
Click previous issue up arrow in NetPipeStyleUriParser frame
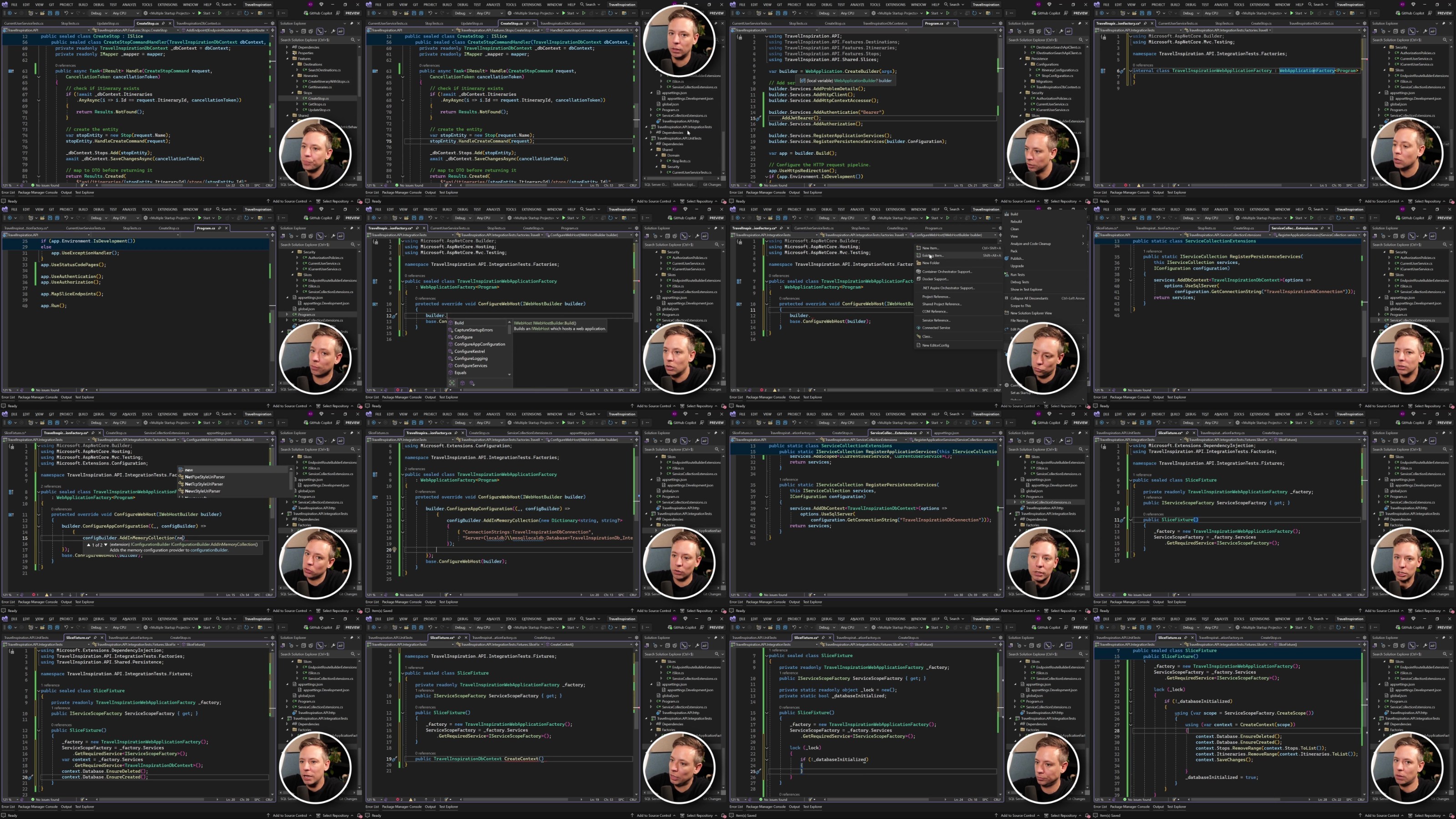tap(62, 595)
